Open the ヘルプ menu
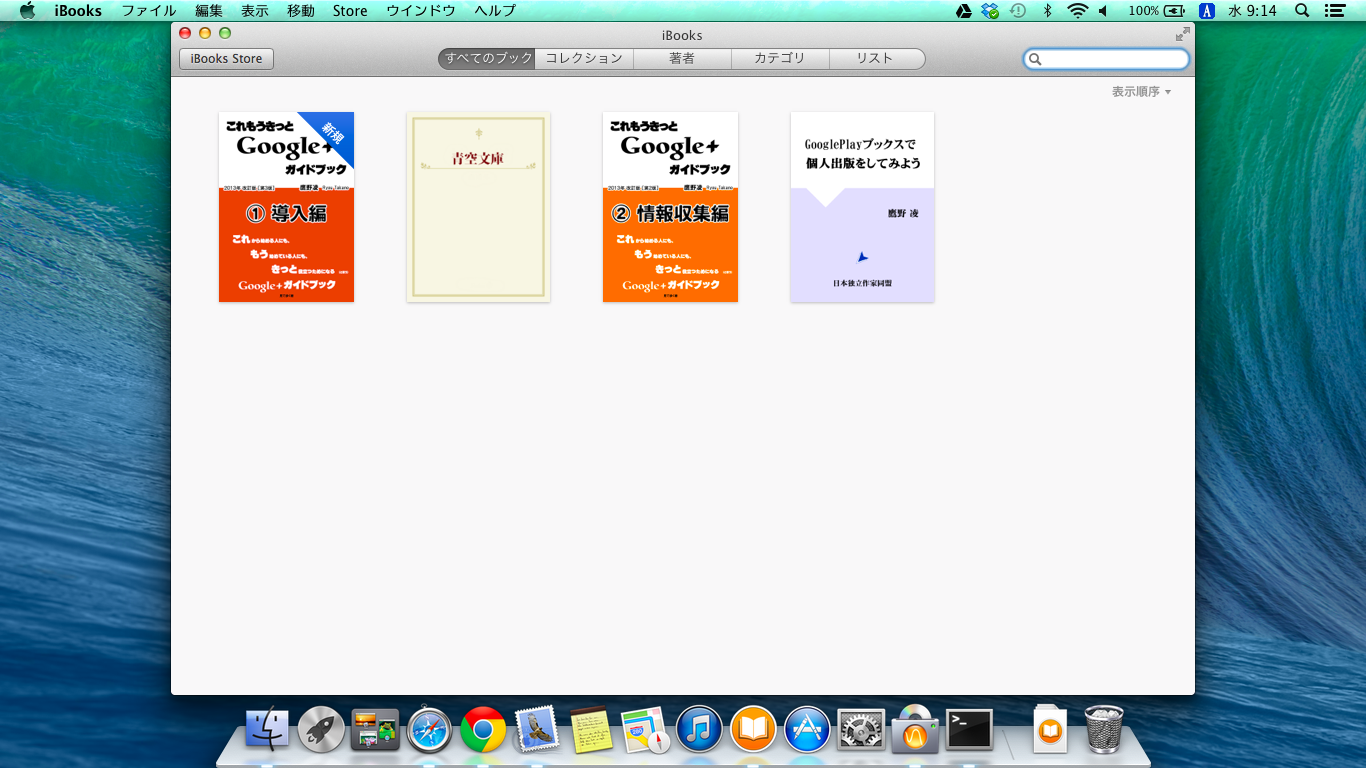1366x768 pixels. 495,11
